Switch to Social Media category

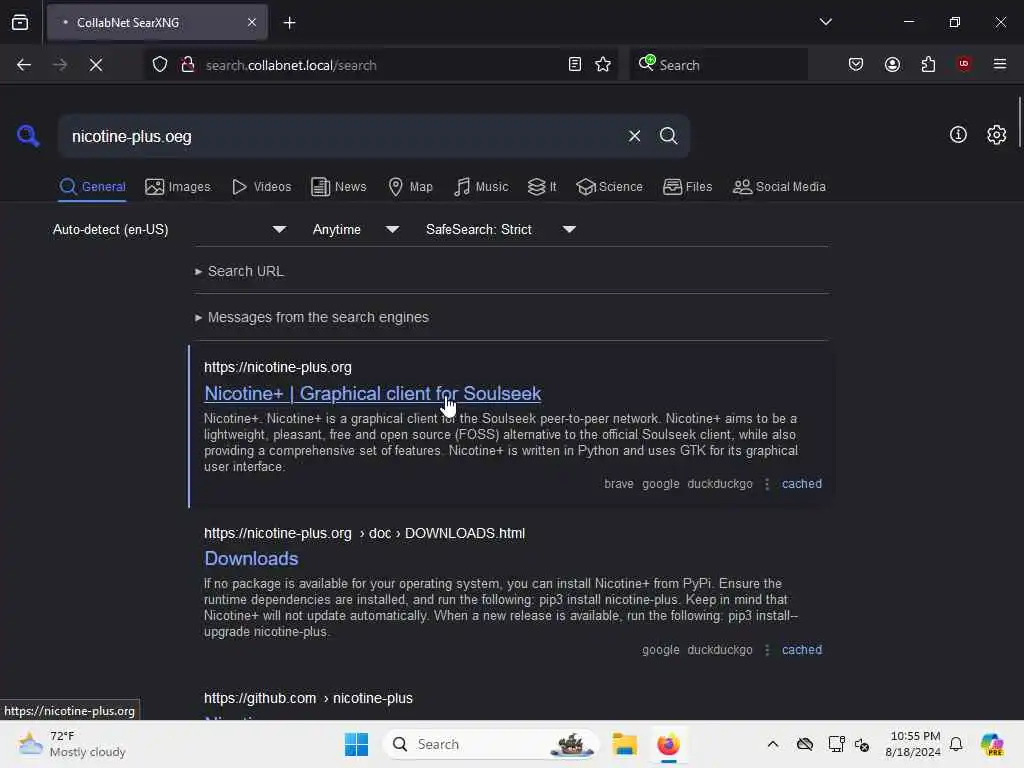(779, 187)
